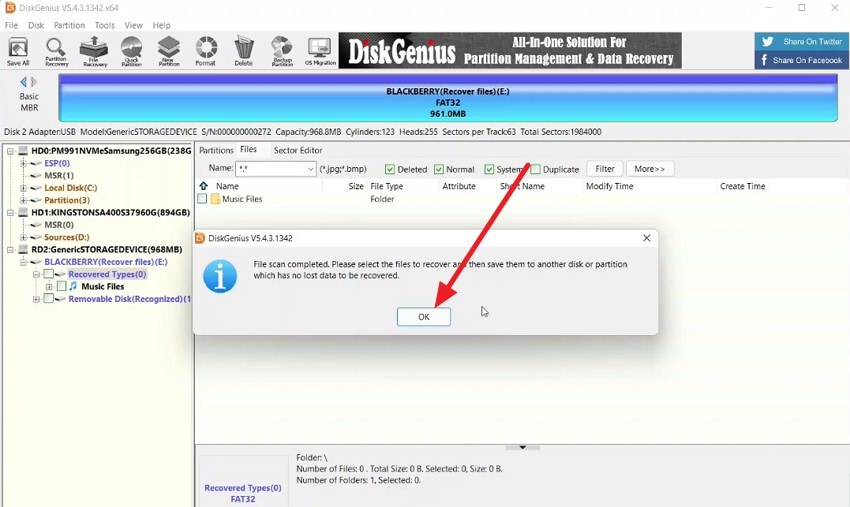Select the Quick Partition icon
Viewport: 850px width, 507px height.
(131, 52)
